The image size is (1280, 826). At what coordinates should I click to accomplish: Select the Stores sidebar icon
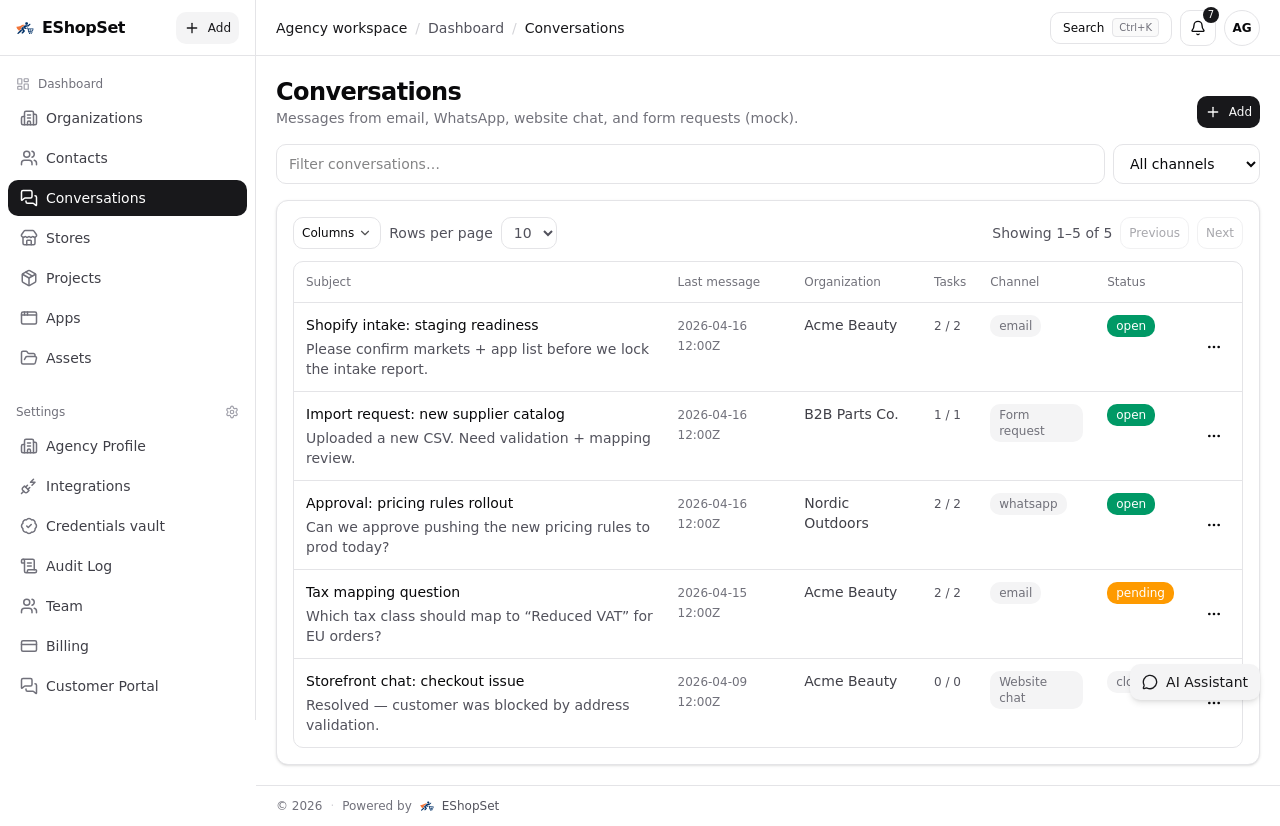pyautogui.click(x=27, y=238)
